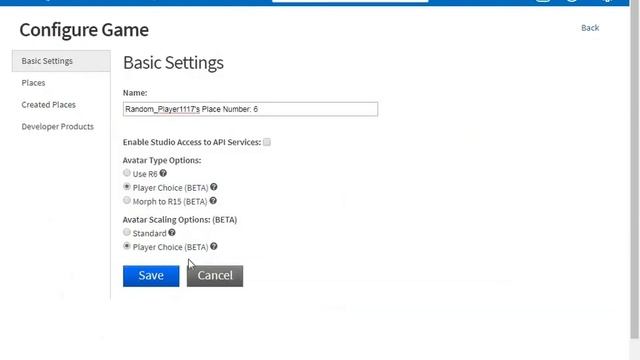
Task: Enable Studio Access to API Services checkbox
Action: pyautogui.click(x=267, y=142)
